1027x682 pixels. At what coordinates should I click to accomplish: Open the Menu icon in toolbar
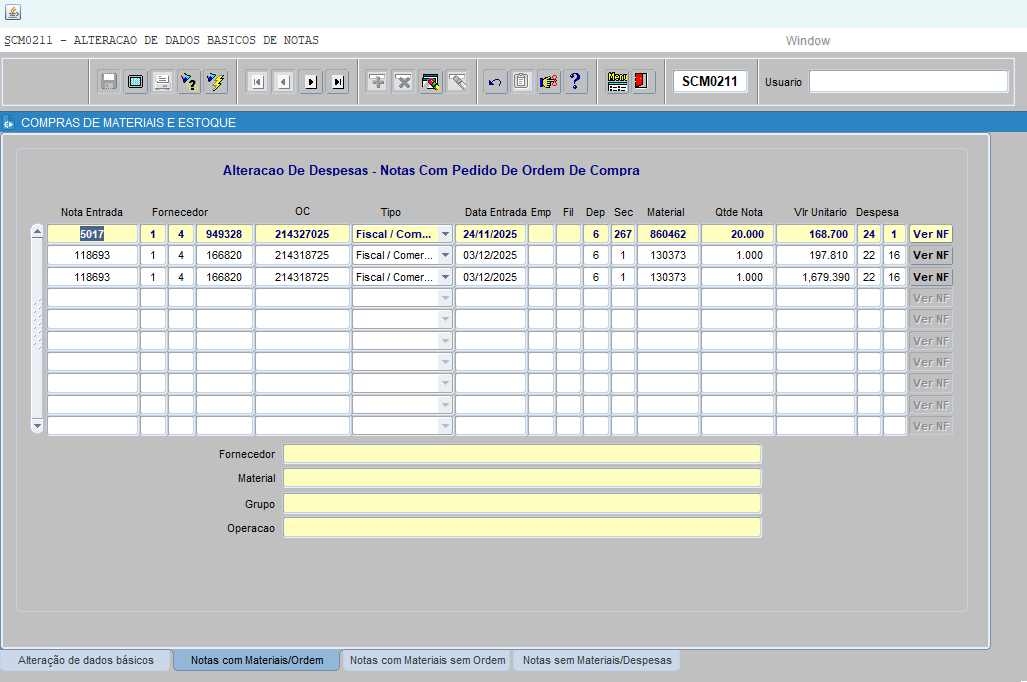coord(618,82)
